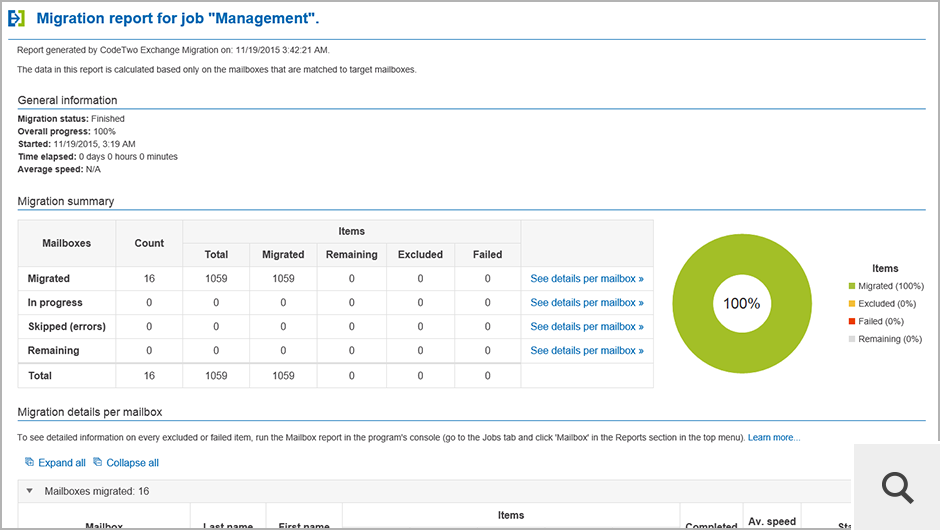The image size is (940, 530).
Task: Click the Excluded column header
Action: [420, 255]
